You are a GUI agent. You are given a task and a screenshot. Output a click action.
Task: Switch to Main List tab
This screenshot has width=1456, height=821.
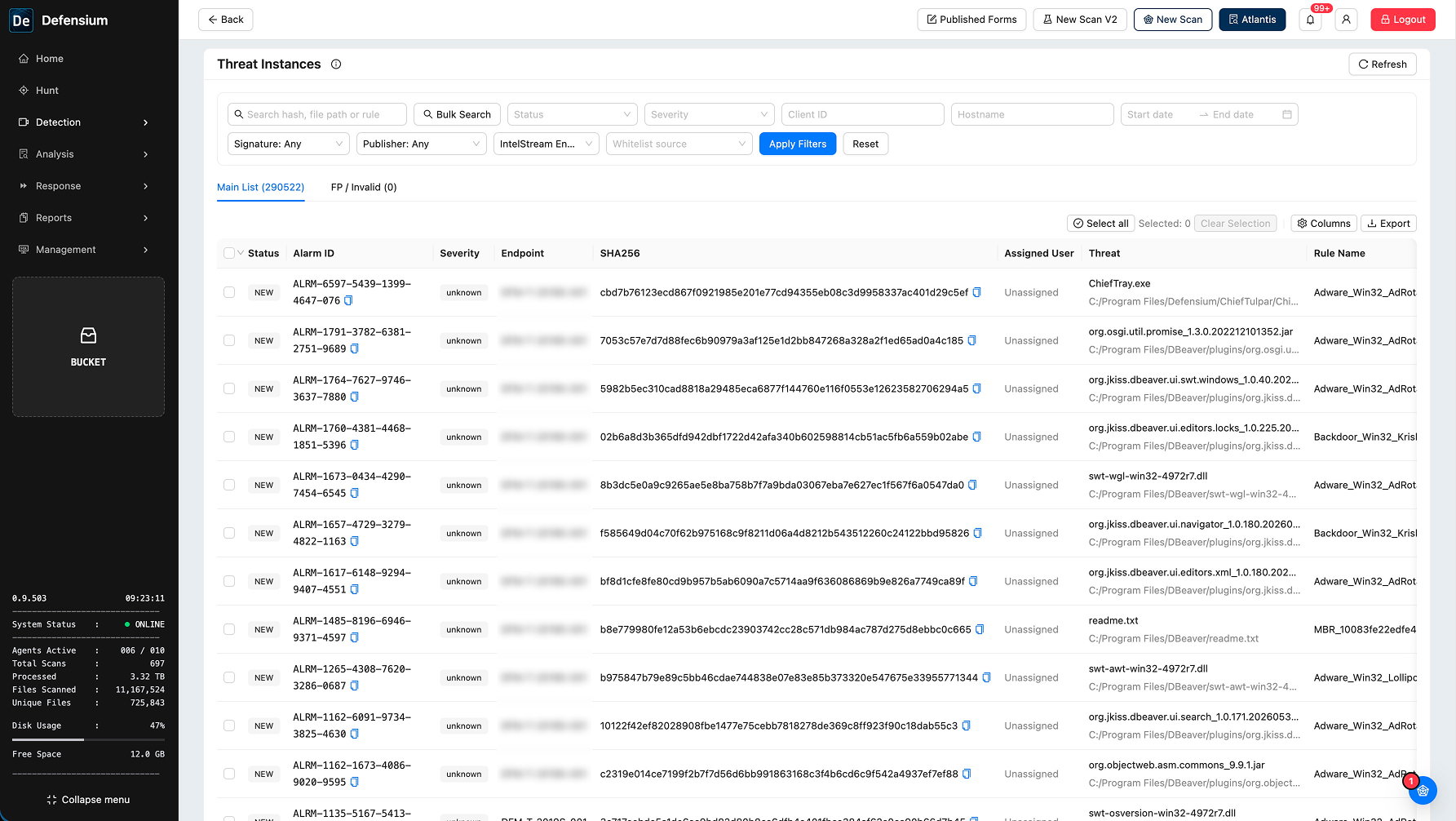coord(260,187)
